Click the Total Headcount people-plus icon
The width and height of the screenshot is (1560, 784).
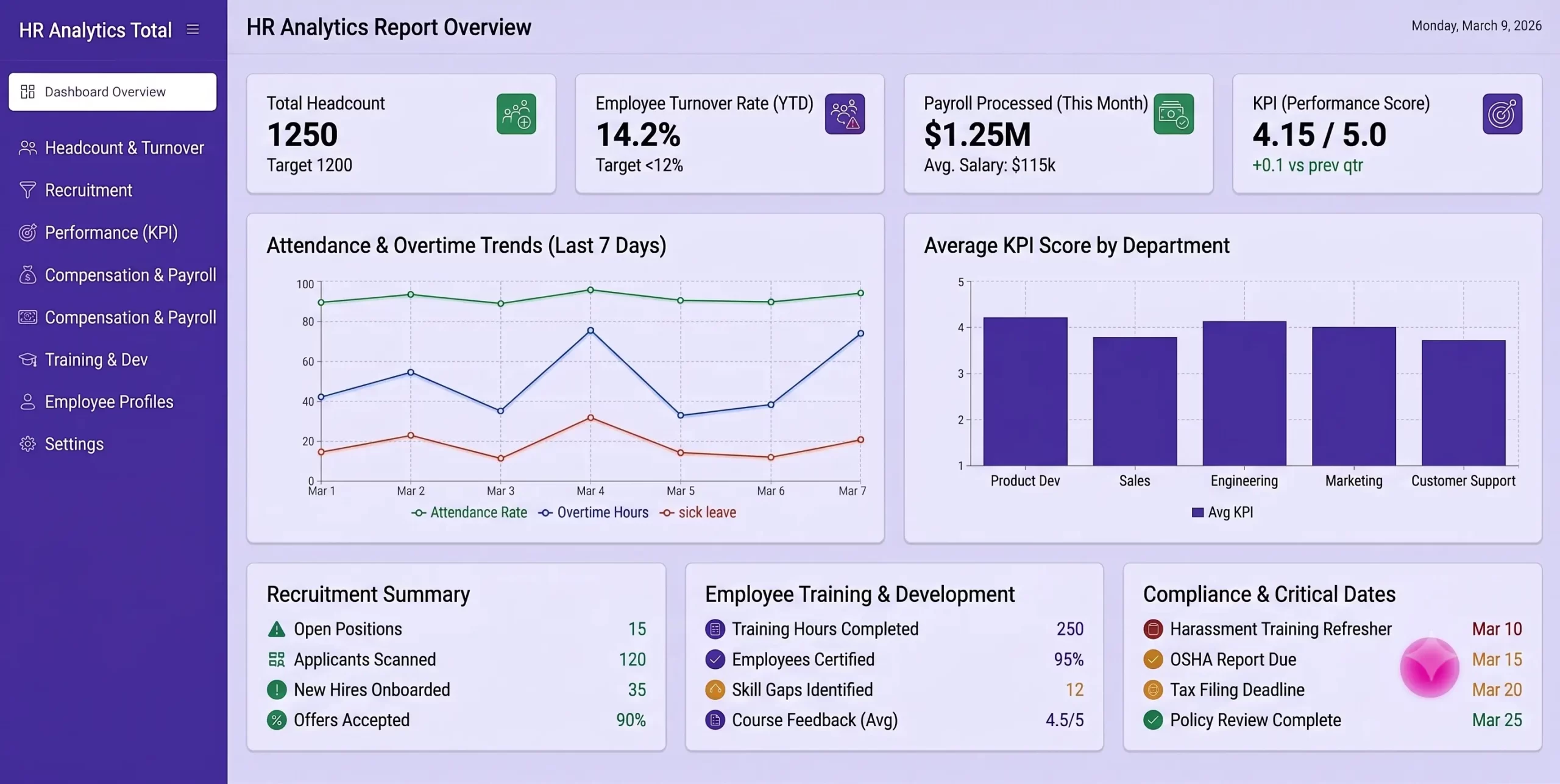tap(516, 114)
